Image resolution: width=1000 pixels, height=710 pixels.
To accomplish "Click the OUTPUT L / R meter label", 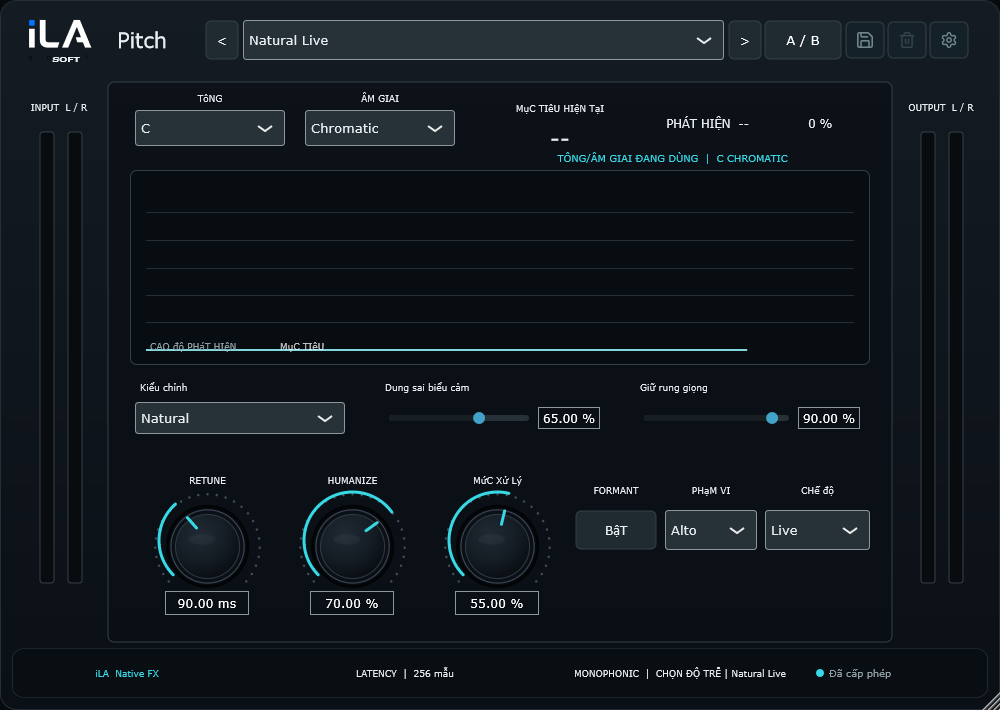I will tap(941, 107).
